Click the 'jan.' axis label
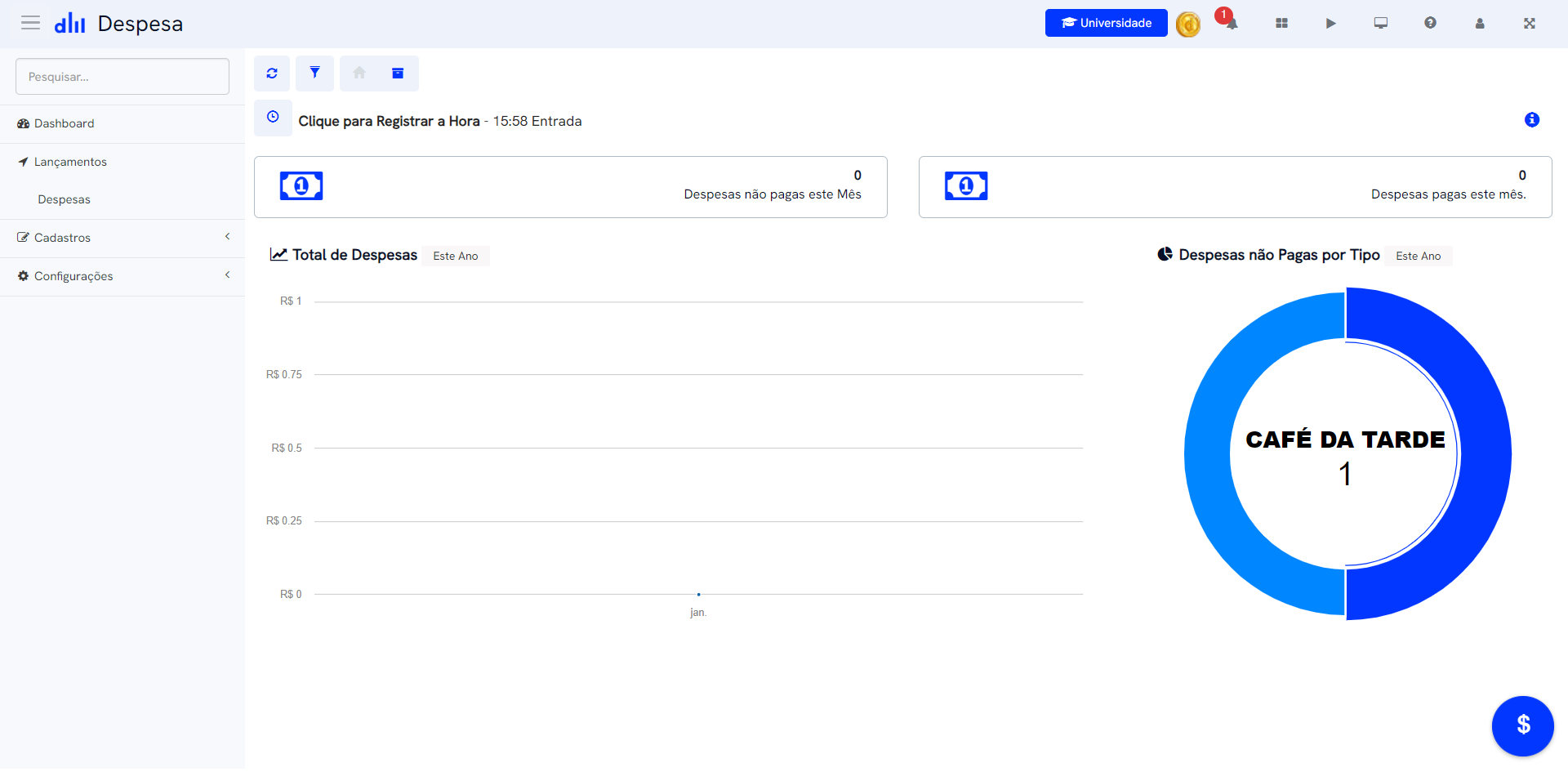Screen dimensions: 1568x772 [x=698, y=613]
